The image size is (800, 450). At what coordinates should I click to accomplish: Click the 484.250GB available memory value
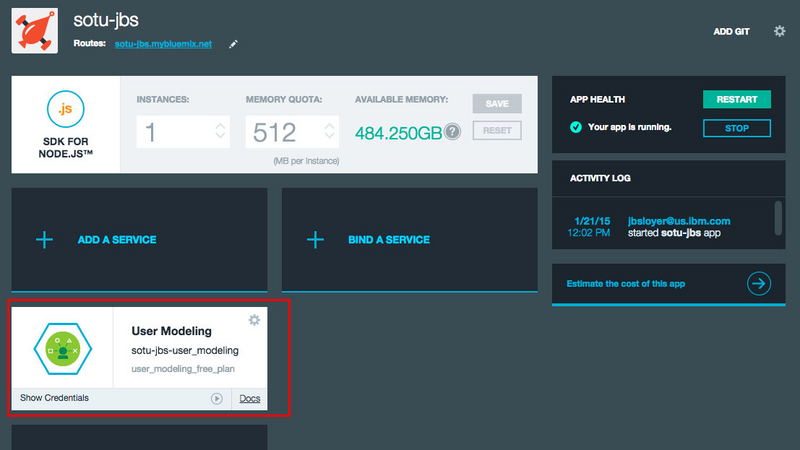398,133
